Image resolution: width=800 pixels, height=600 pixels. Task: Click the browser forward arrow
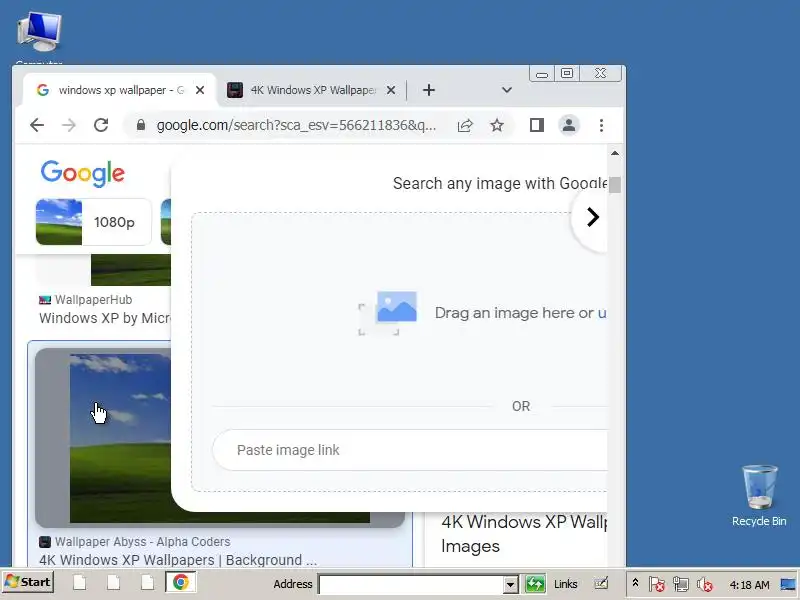point(69,125)
